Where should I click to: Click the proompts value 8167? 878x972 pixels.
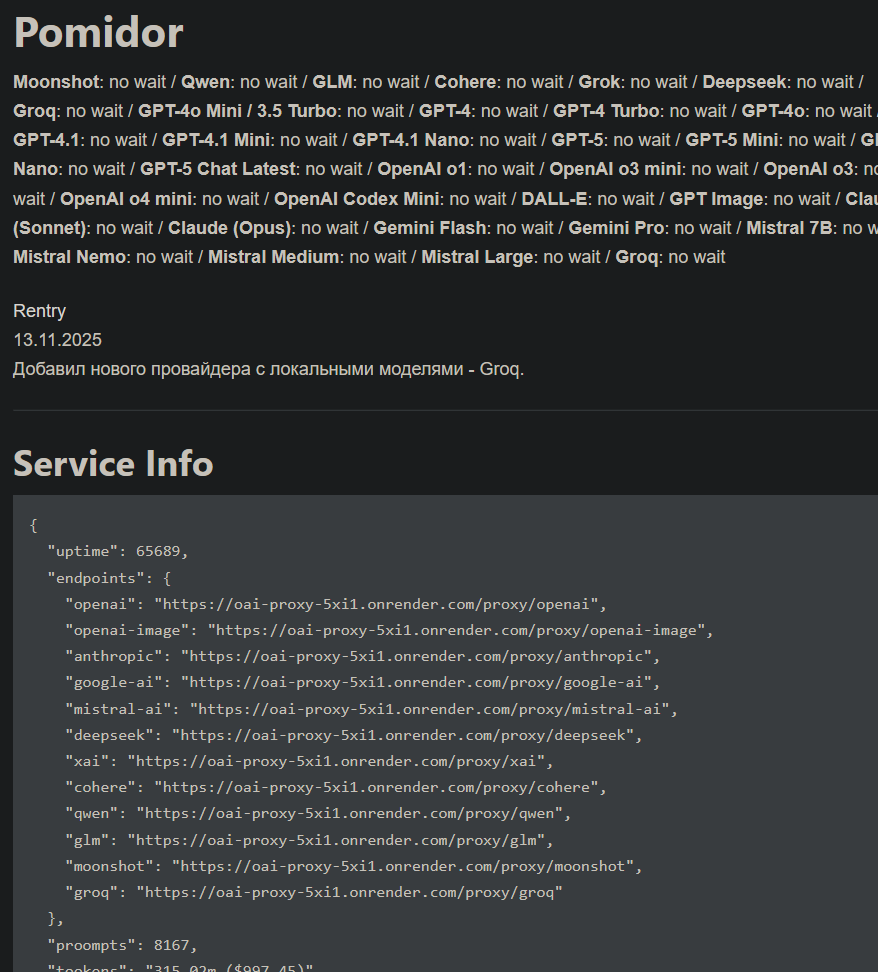click(171, 945)
